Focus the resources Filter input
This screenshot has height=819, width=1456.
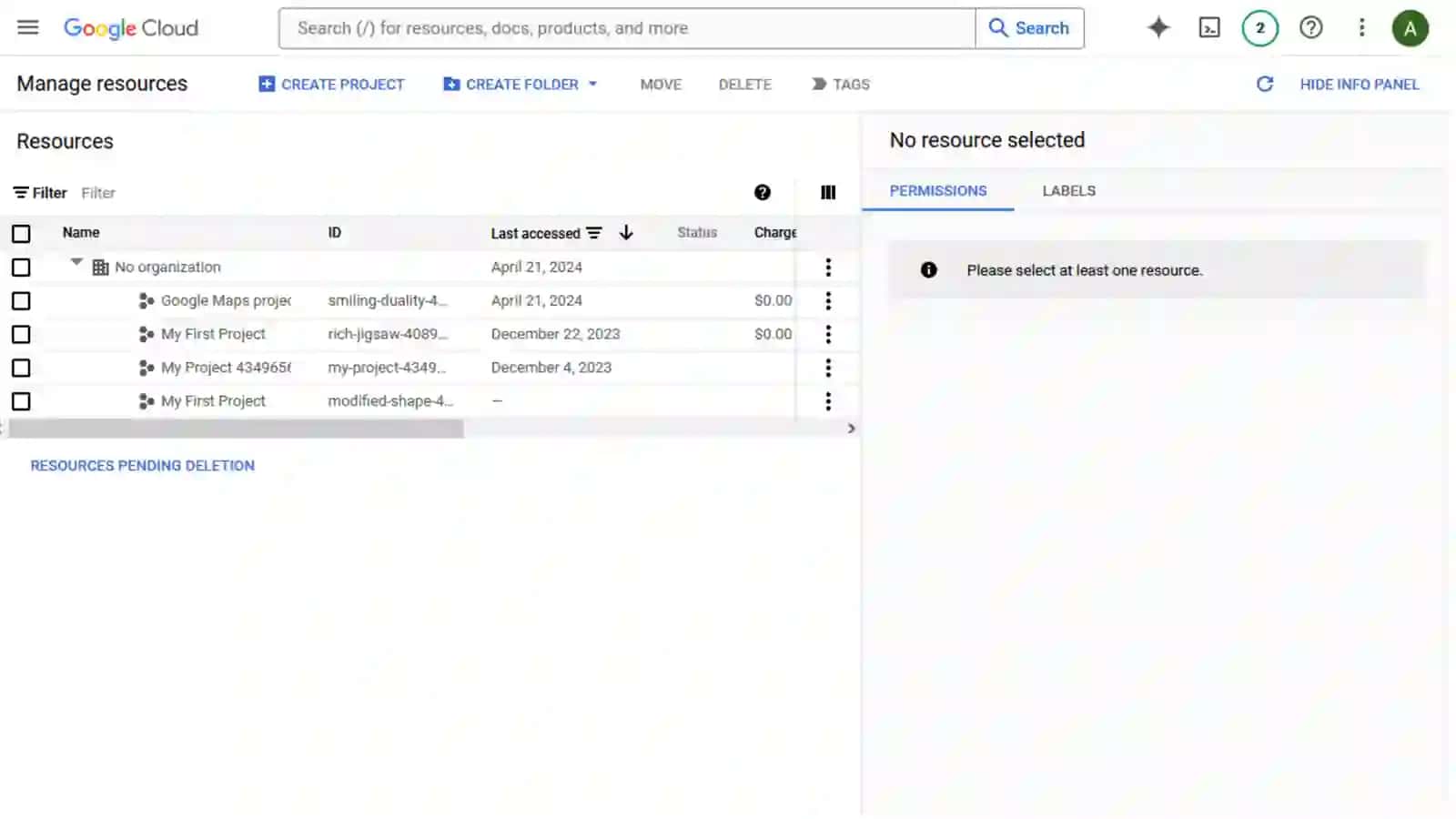tap(409, 193)
